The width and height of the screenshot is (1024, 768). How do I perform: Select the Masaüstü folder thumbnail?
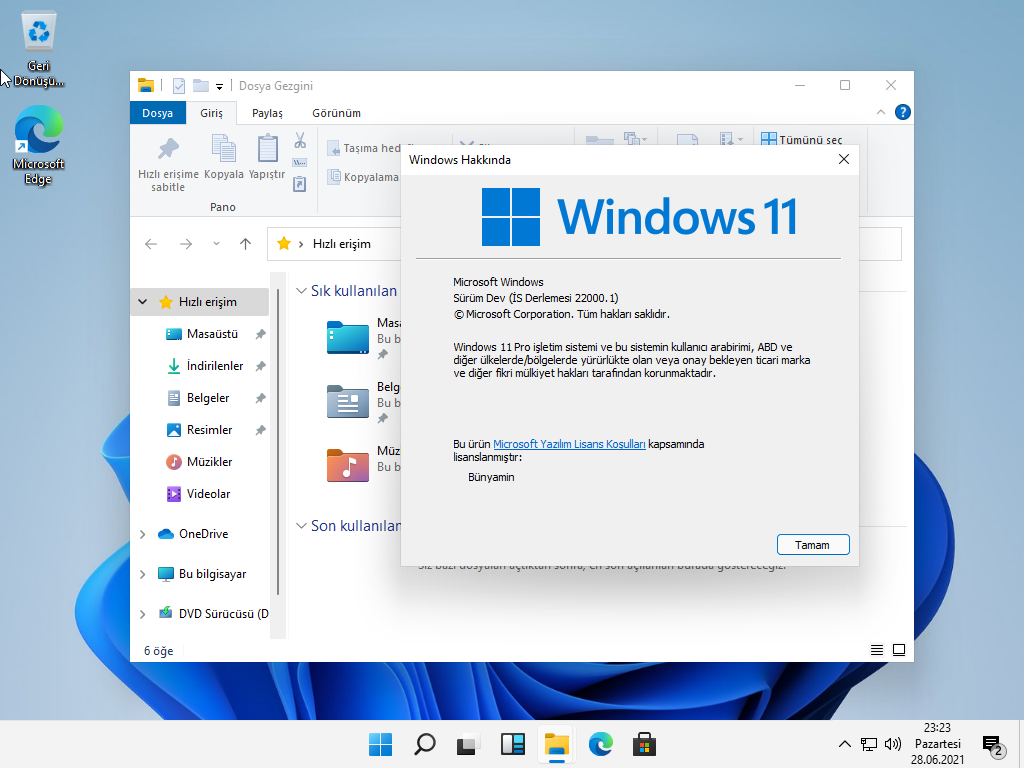[x=347, y=337]
